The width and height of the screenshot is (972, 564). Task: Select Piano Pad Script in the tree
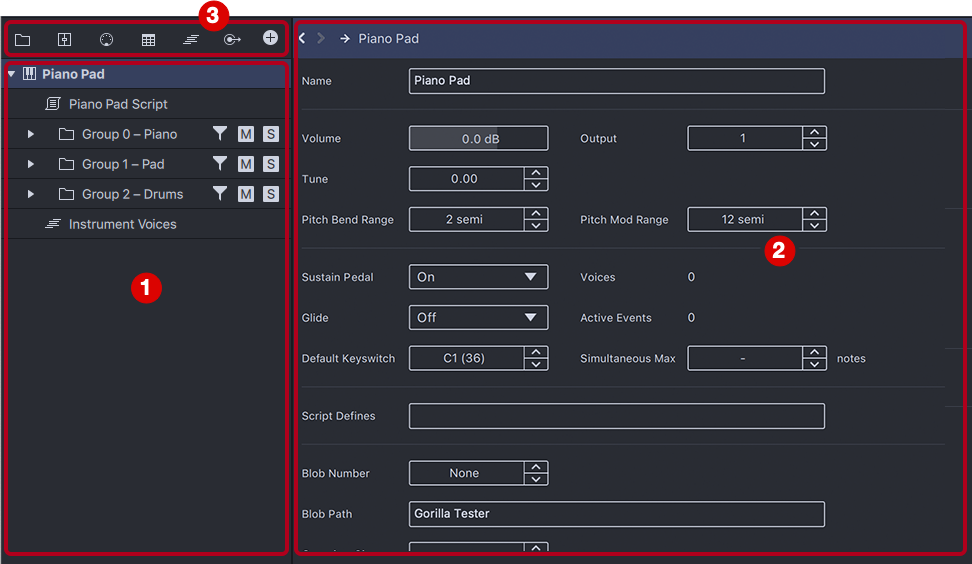146,104
